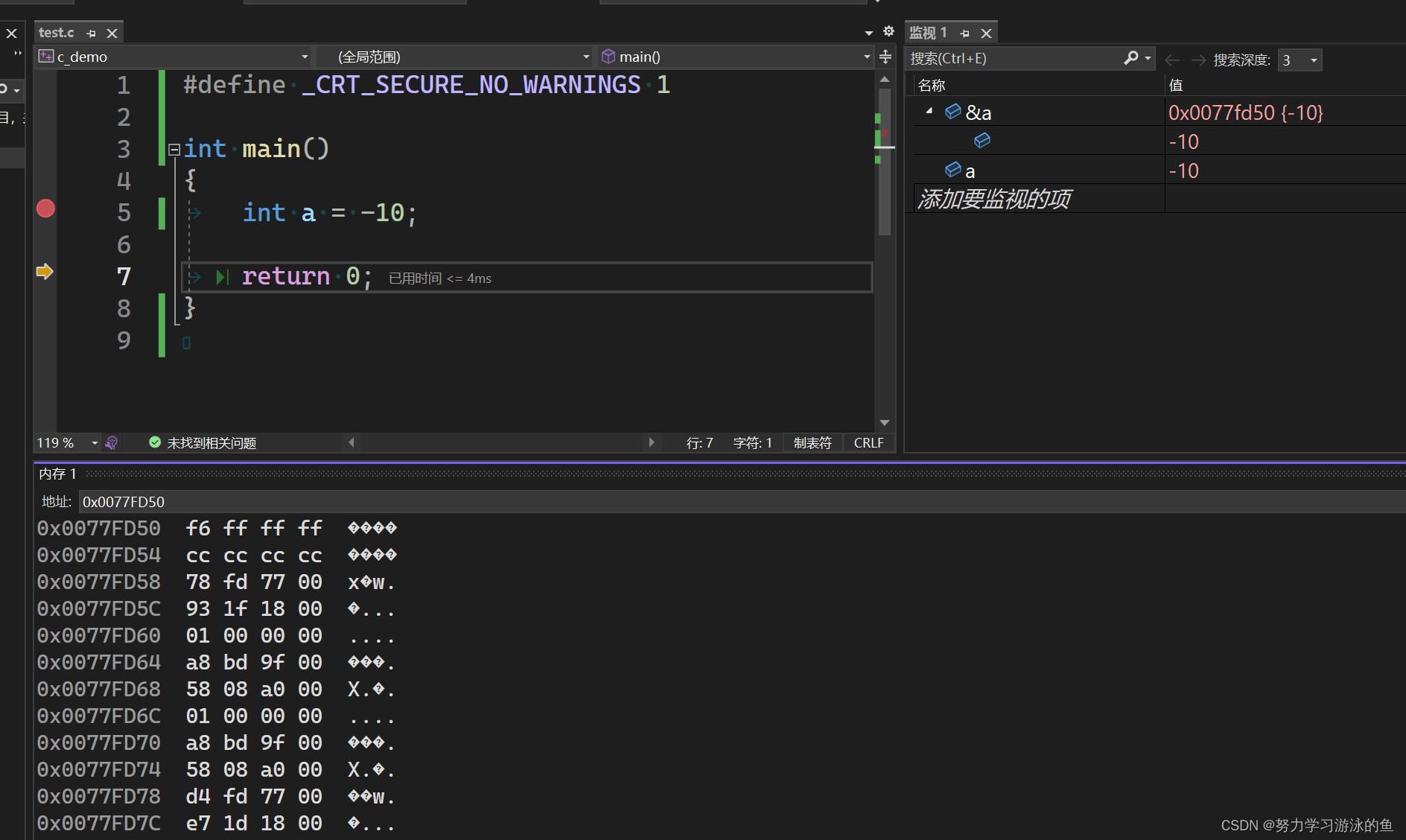Click byte f6 in memory row 0x0077FD50
This screenshot has width=1406, height=840.
point(198,529)
